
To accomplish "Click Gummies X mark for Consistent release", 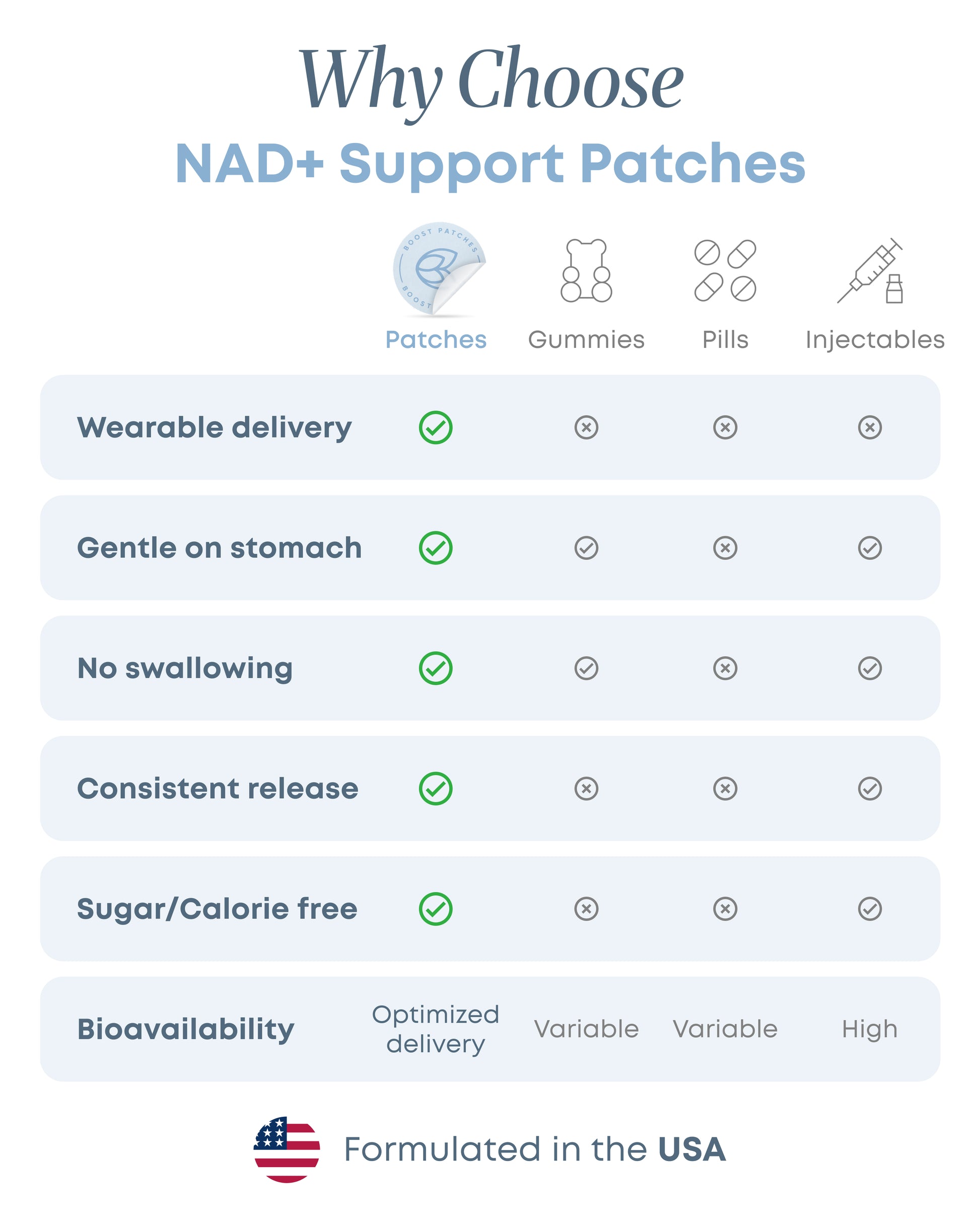I will coord(586,788).
